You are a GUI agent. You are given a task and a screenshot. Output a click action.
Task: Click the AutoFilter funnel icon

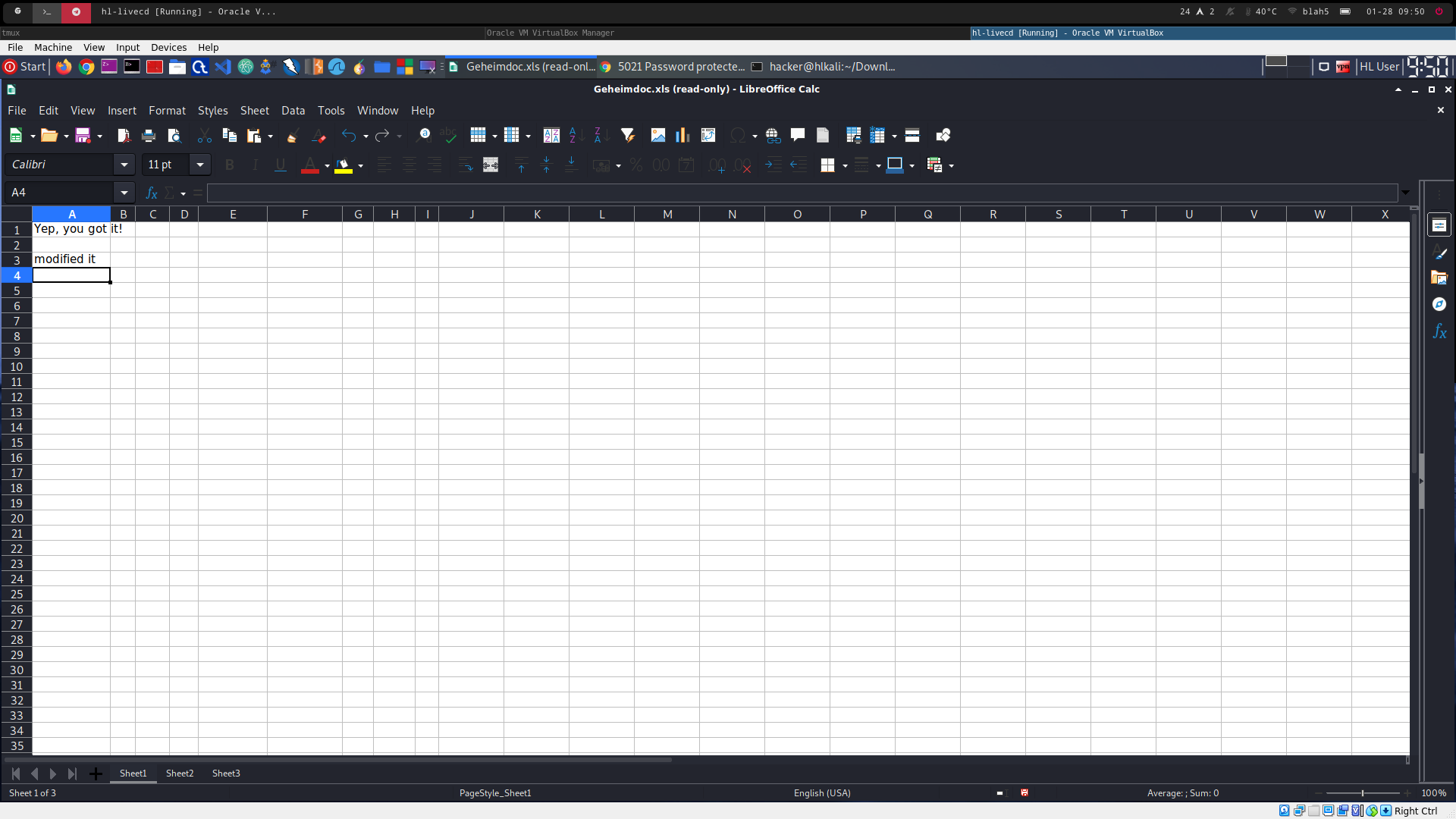(x=627, y=136)
